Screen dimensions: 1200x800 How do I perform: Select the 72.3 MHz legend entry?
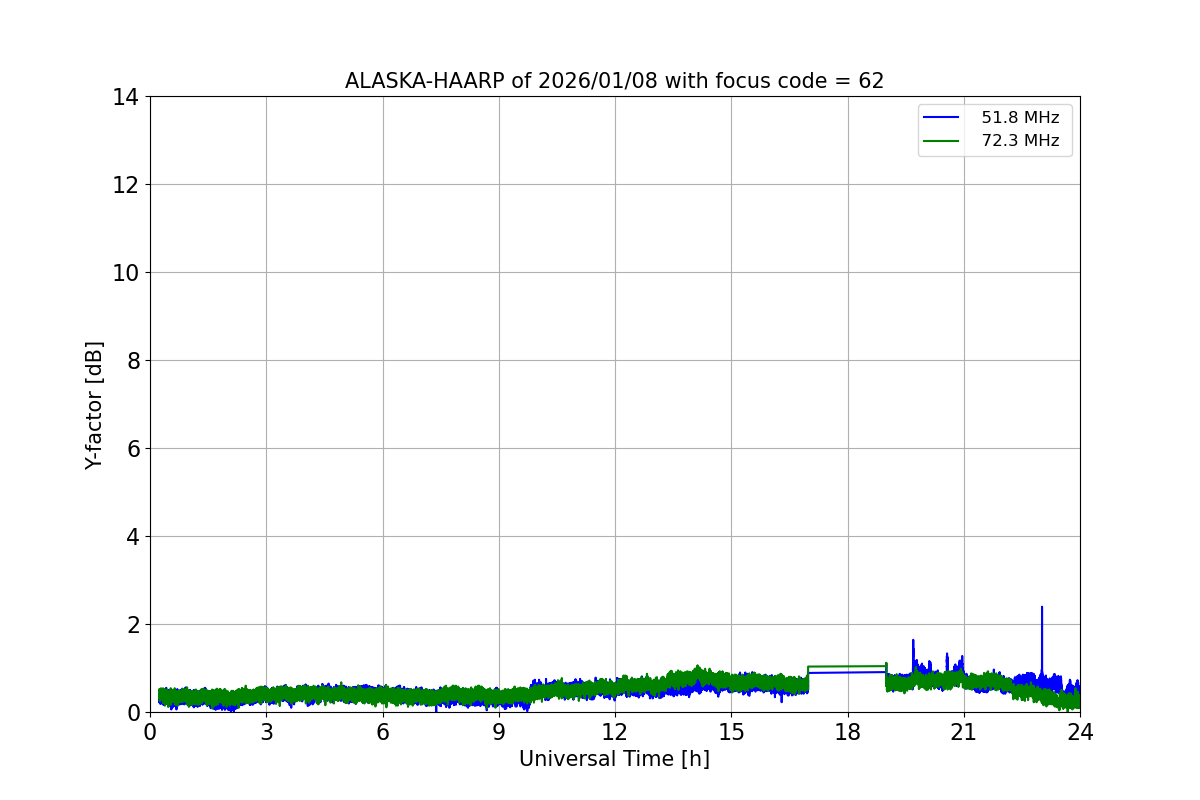pos(1020,141)
